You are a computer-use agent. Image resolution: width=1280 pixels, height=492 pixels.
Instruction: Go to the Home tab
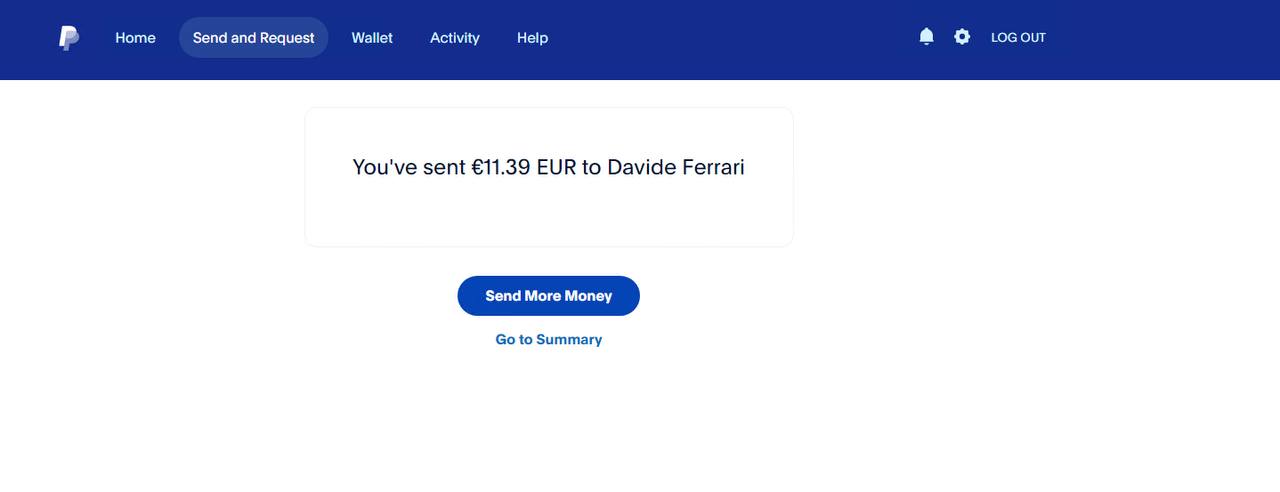135,38
